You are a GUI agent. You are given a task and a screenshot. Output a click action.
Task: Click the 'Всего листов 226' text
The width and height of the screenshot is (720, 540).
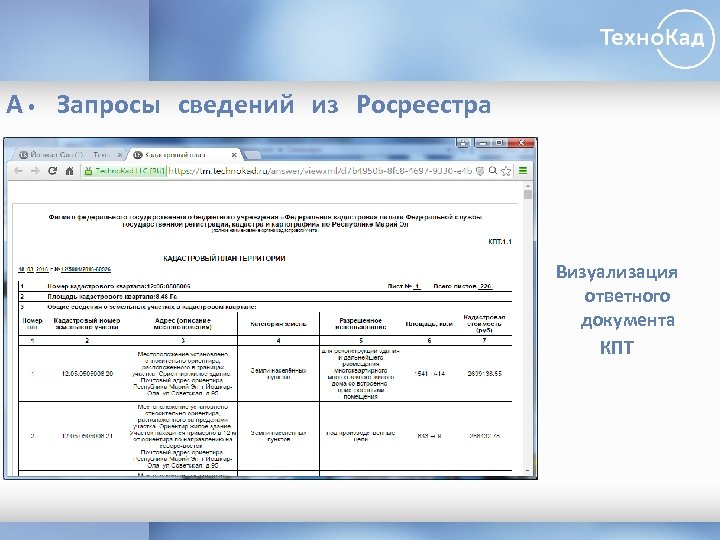[x=463, y=286]
